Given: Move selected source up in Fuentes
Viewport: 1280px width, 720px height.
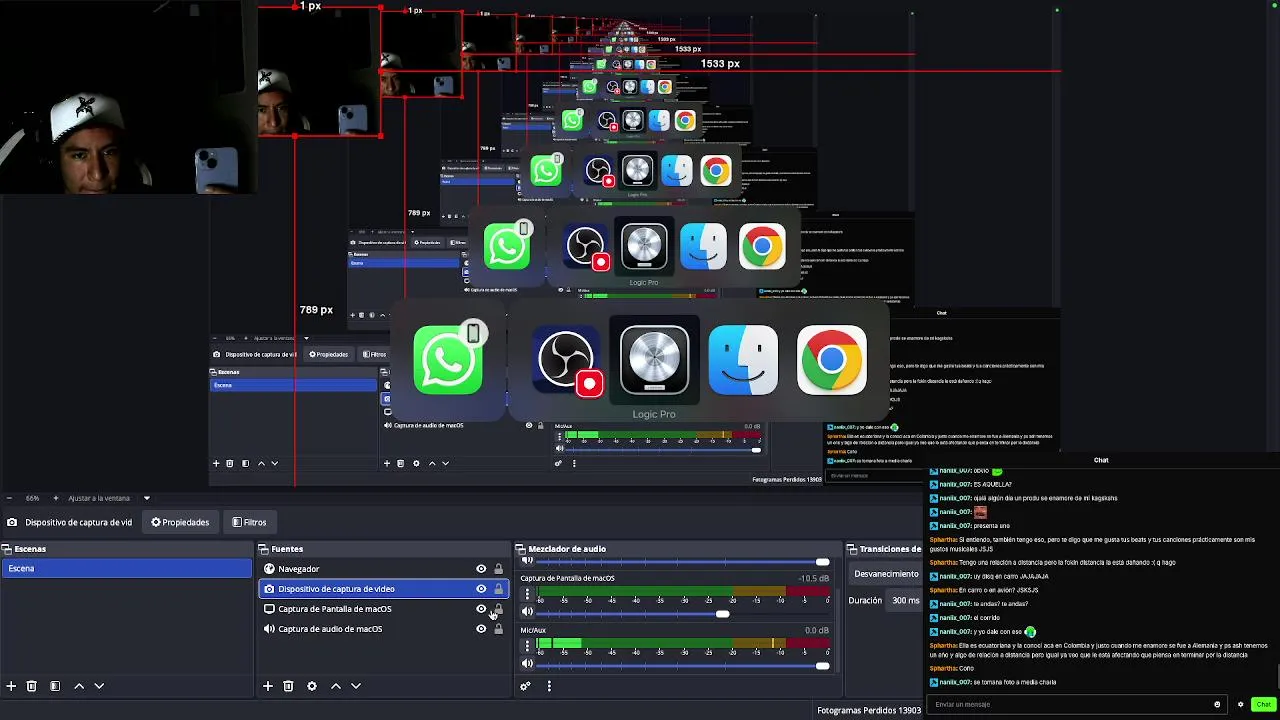Looking at the screenshot, I should (335, 686).
